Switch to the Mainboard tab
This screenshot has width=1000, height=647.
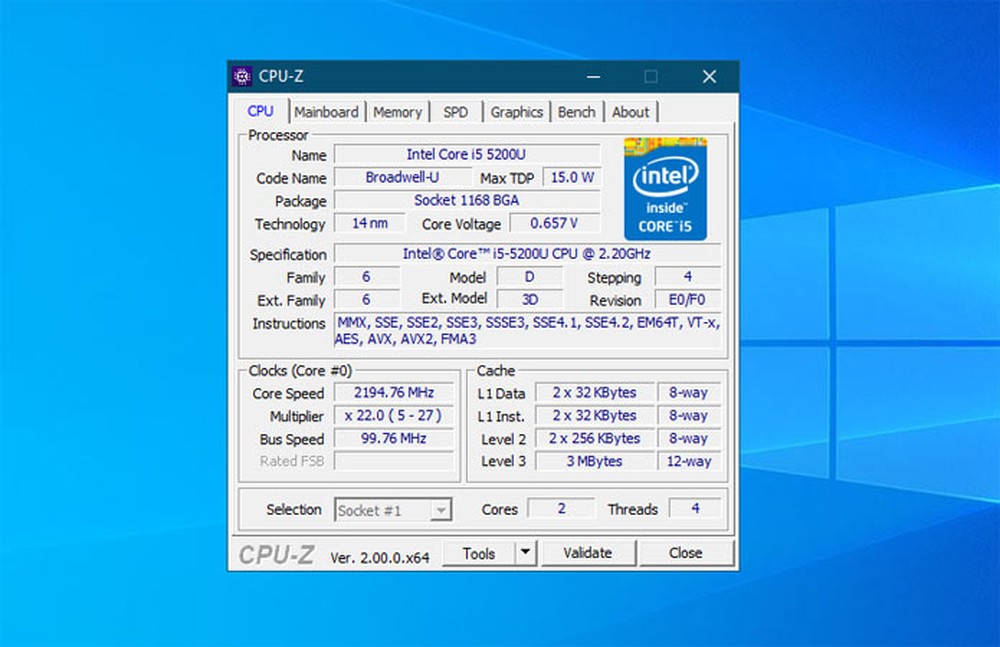[x=326, y=112]
